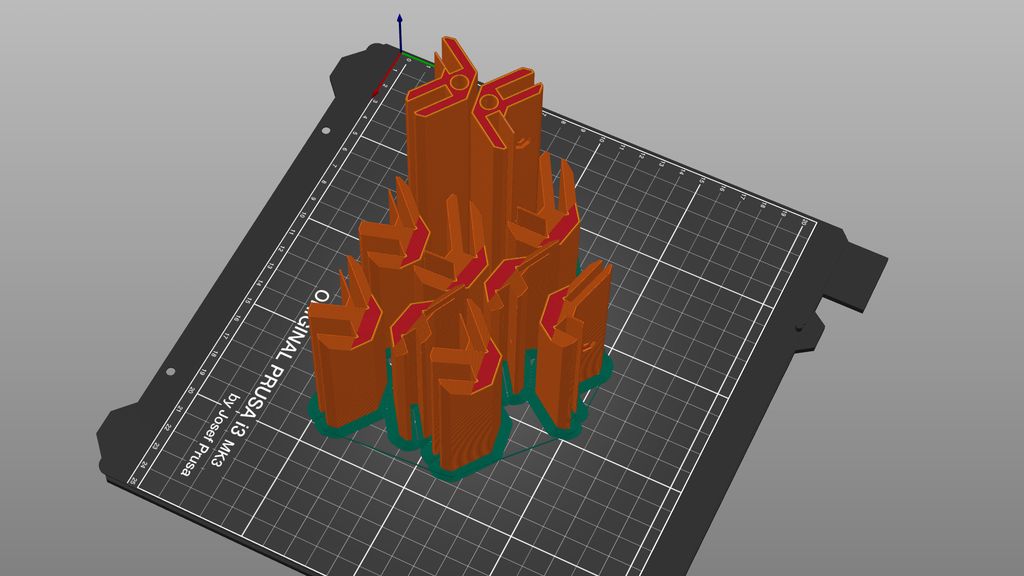
Task: Click red top surface of front-left model
Action: (368, 323)
